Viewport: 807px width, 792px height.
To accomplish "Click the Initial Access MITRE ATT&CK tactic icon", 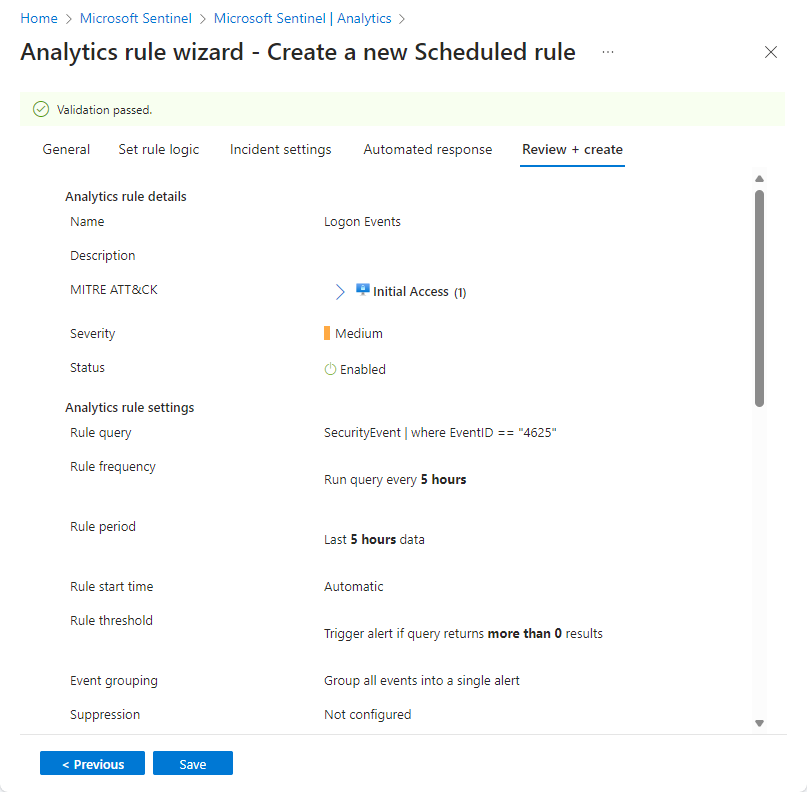I will [x=362, y=291].
